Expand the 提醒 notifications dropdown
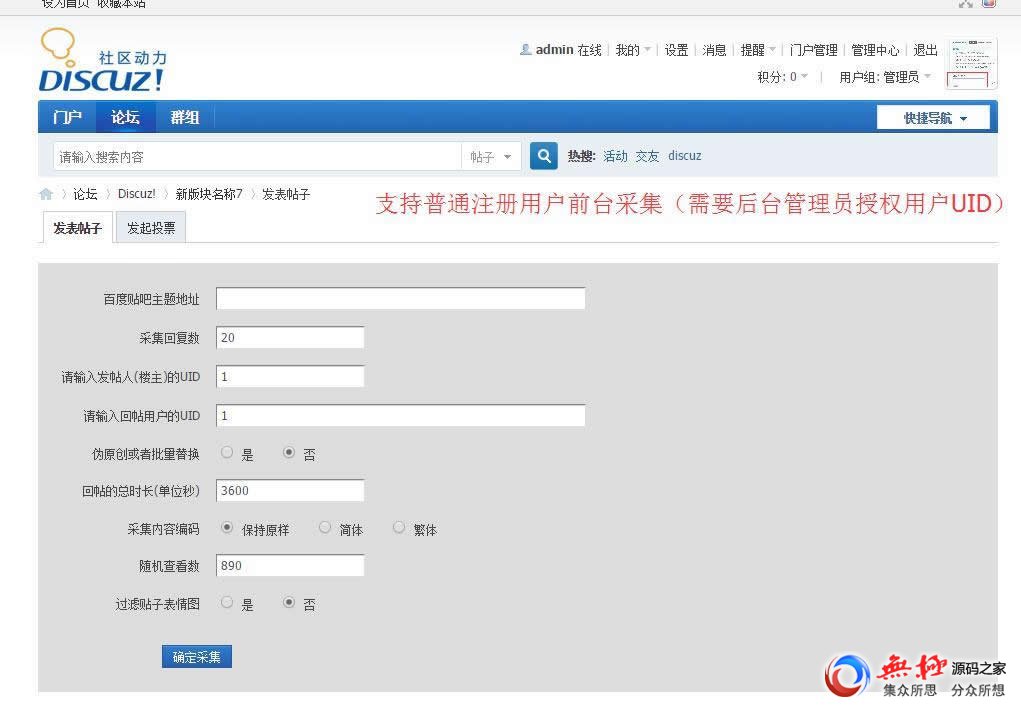The height and width of the screenshot is (706, 1021). [x=758, y=50]
